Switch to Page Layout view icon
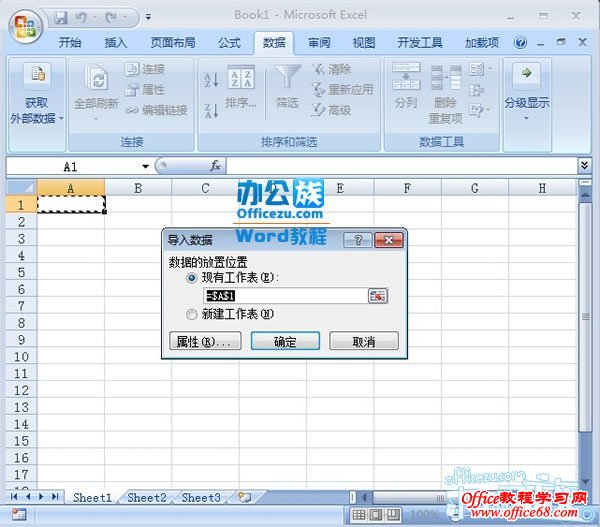 (x=375, y=515)
